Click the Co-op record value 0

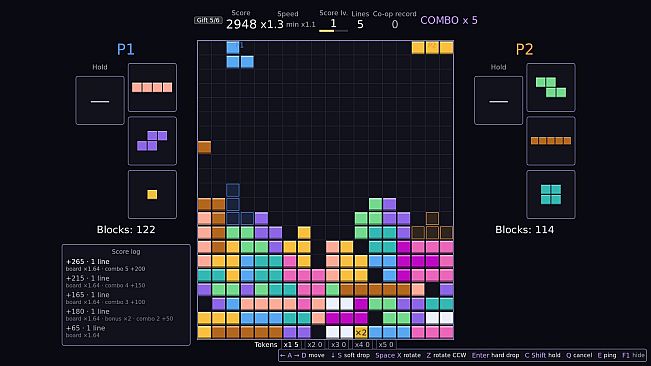[394, 24]
